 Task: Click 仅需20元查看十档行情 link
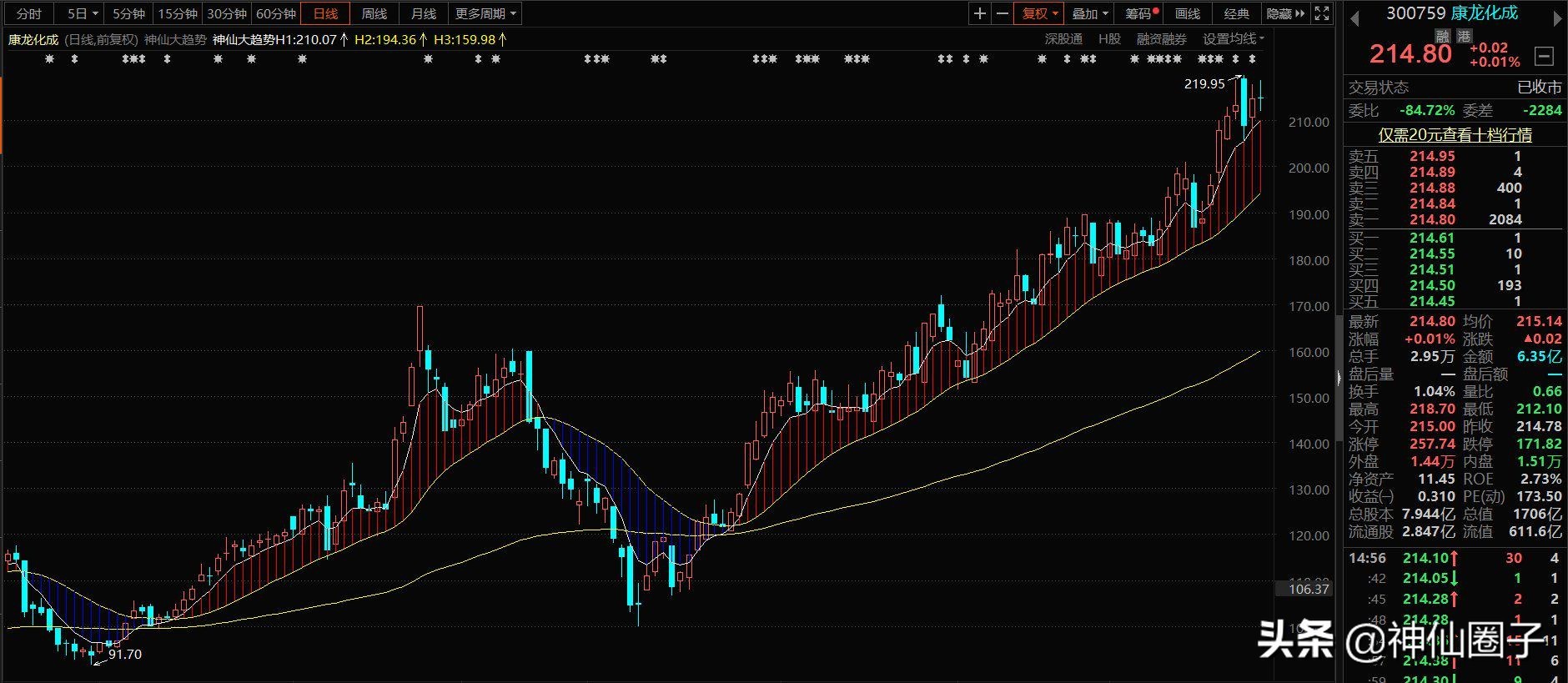[1455, 134]
